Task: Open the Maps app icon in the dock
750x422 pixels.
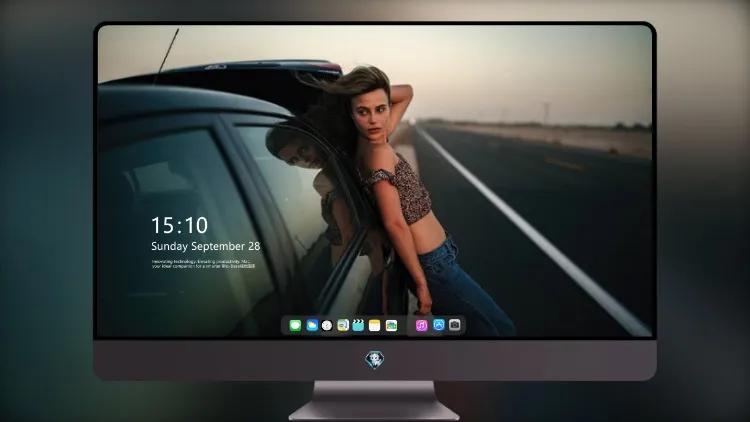Action: [x=343, y=325]
